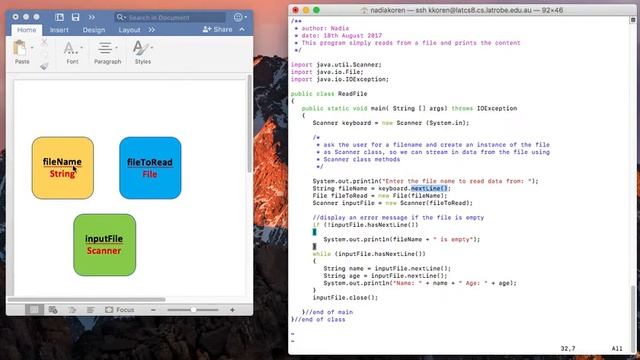Switch to Web Layout view in status bar
Screen dimensions: 640x360
(53, 310)
